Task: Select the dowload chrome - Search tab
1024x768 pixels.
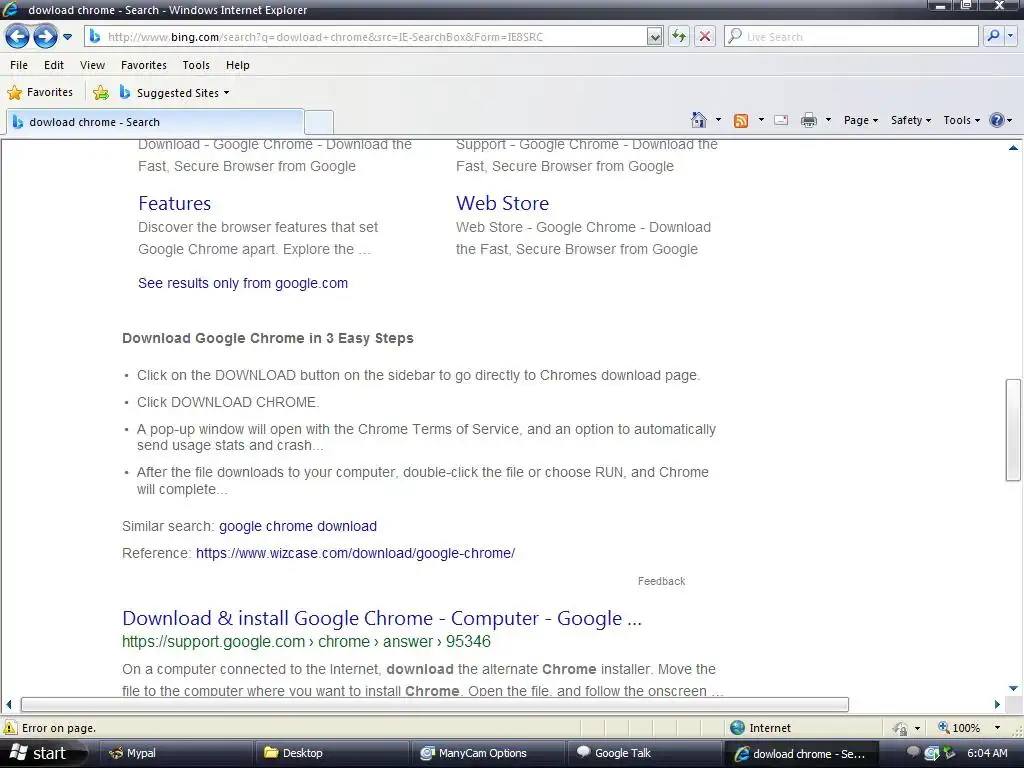Action: tap(155, 122)
